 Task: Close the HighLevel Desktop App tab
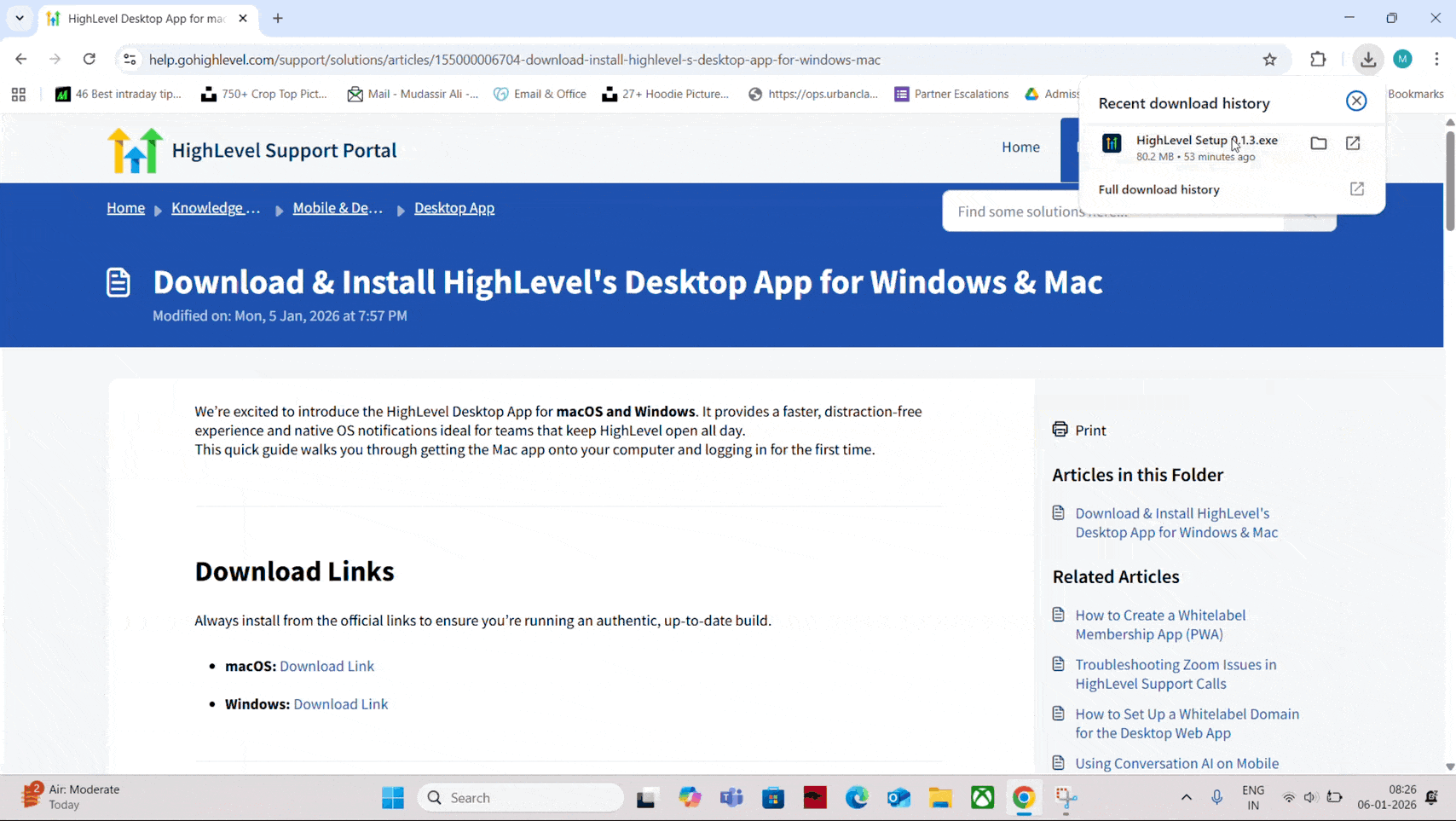[x=243, y=18]
